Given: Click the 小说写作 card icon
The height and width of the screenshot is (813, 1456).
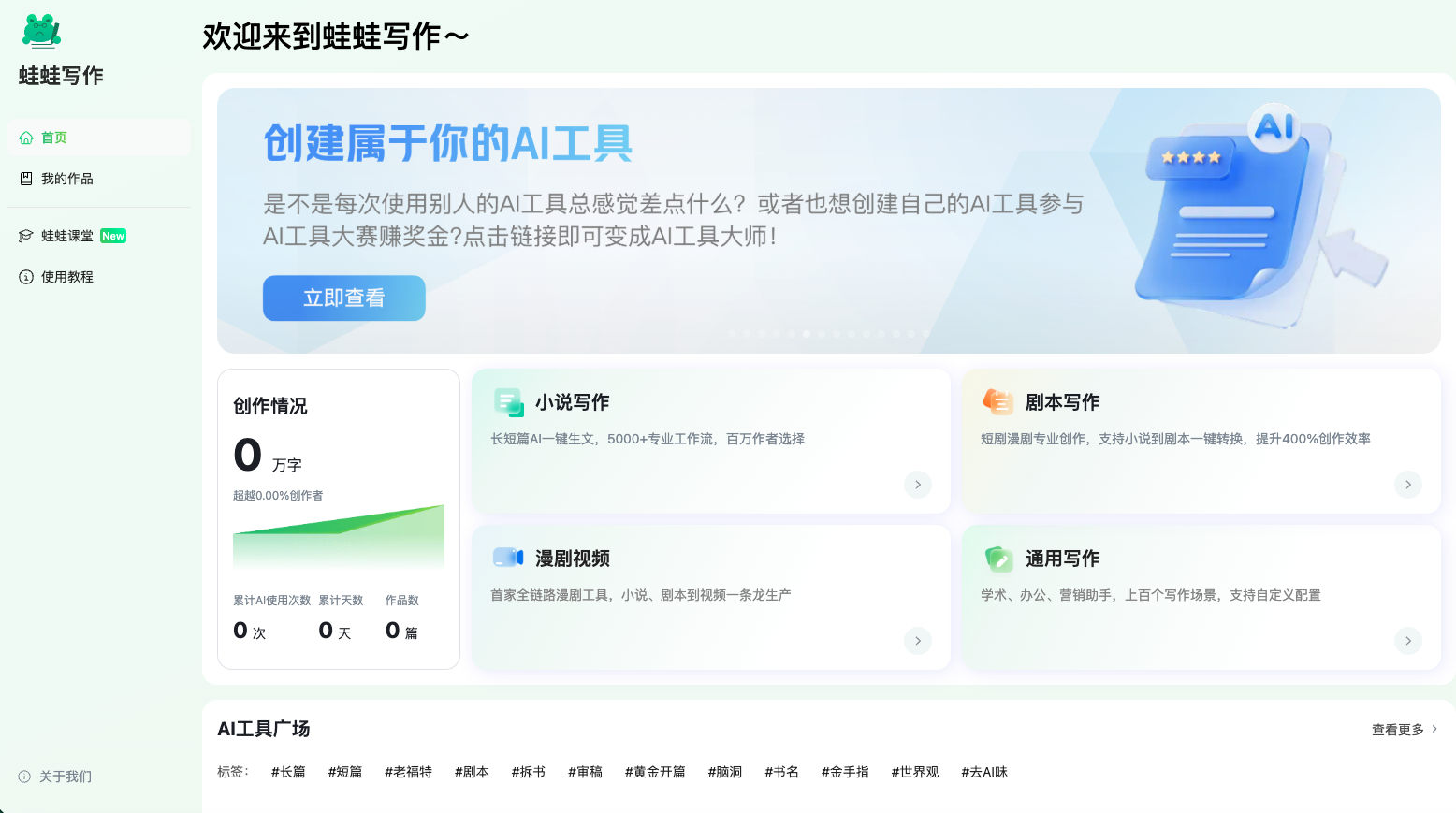Looking at the screenshot, I should [508, 402].
